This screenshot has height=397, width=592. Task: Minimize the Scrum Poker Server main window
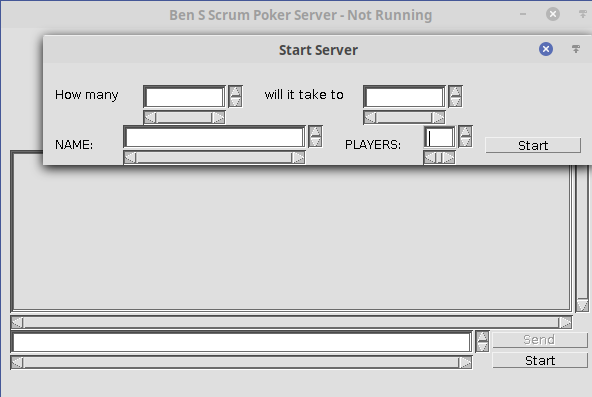point(523,14)
